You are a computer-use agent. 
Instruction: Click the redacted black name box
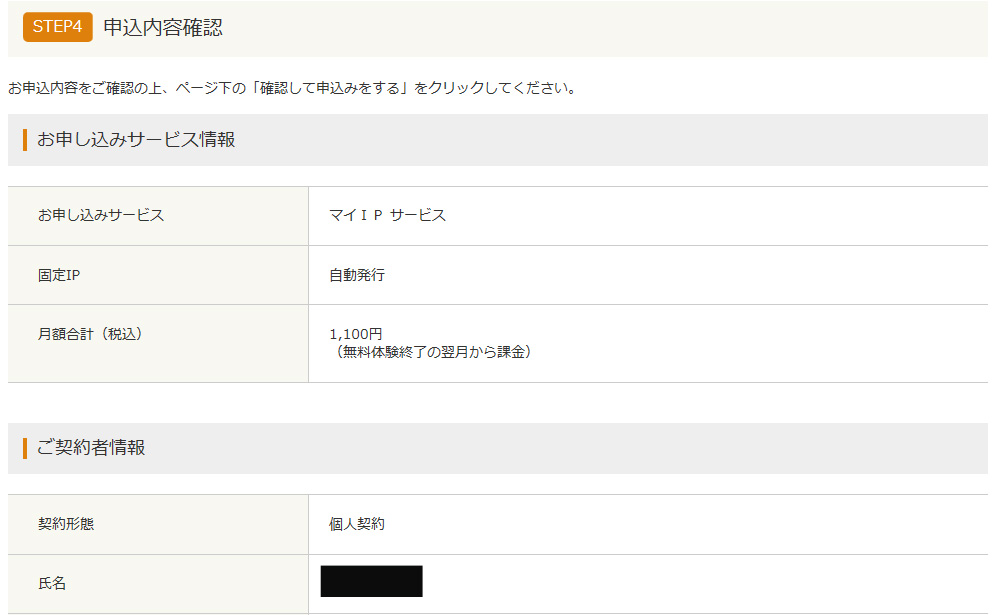(x=371, y=581)
